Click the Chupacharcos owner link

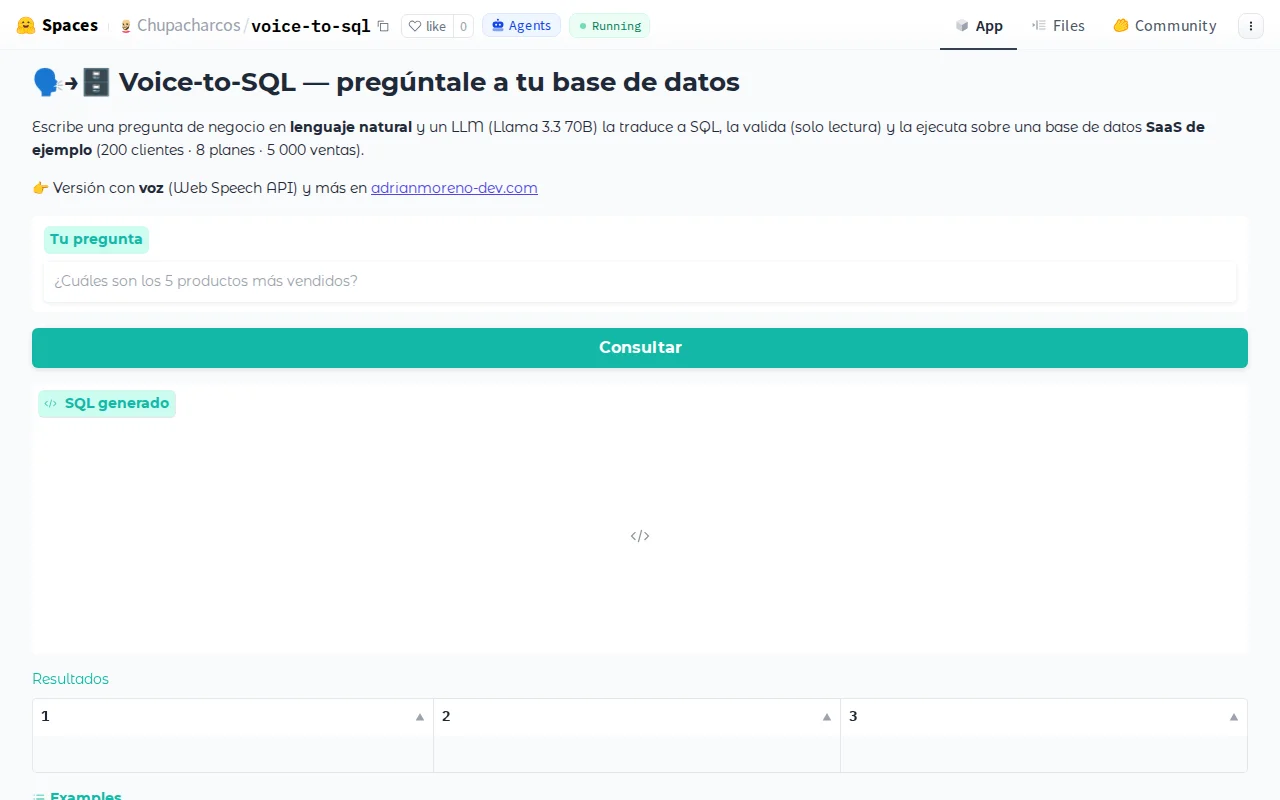pyautogui.click(x=188, y=26)
